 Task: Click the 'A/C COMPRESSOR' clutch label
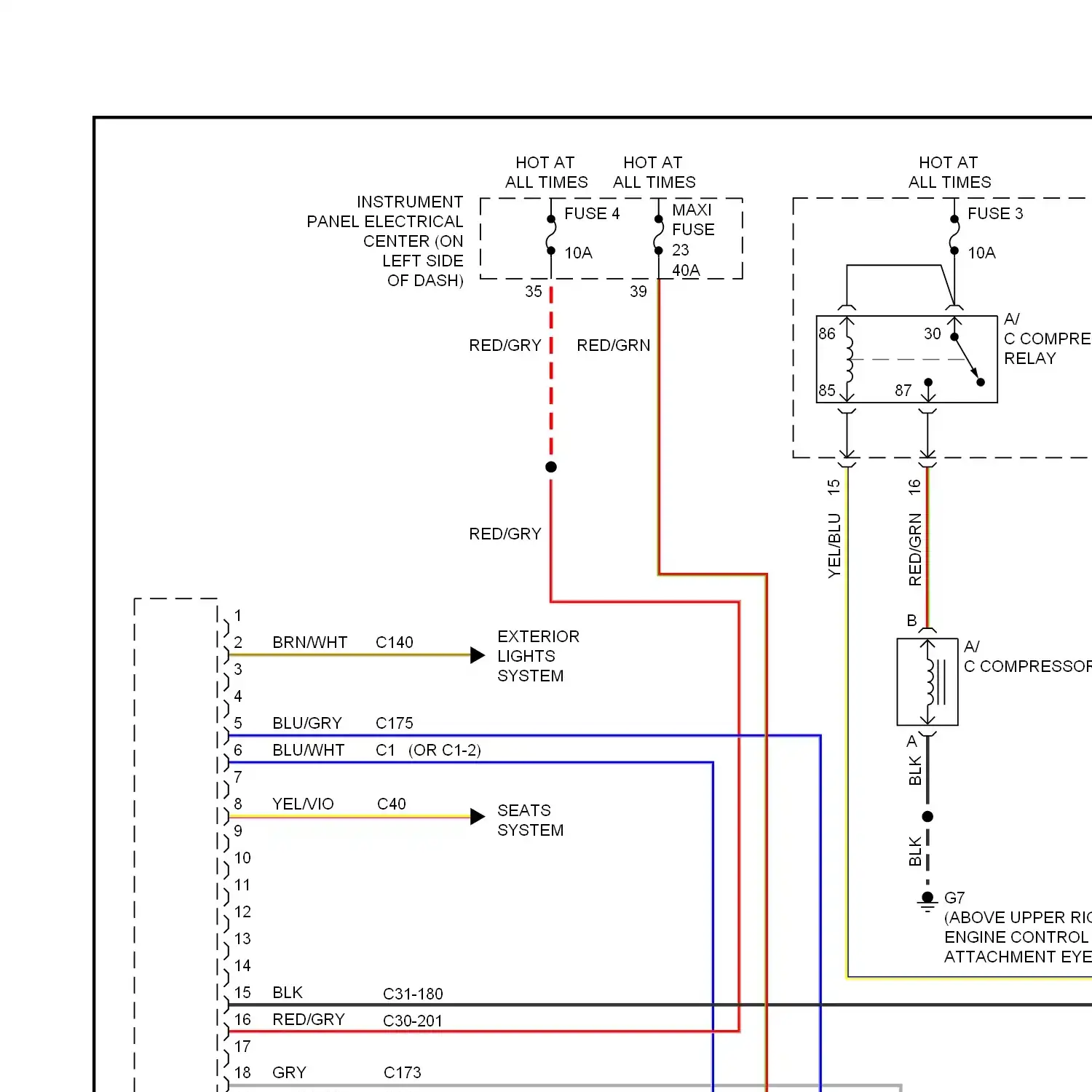1028,656
